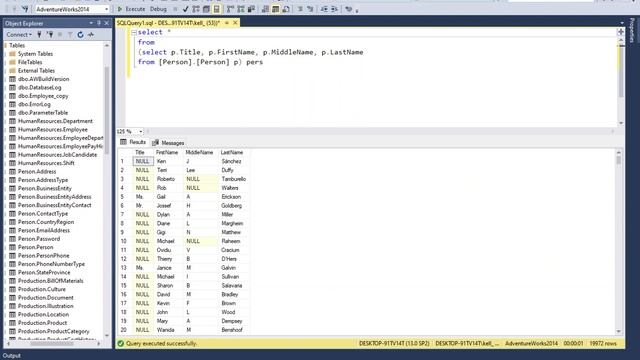The height and width of the screenshot is (360, 640).
Task: Switch to the Results tab
Action: click(x=133, y=142)
